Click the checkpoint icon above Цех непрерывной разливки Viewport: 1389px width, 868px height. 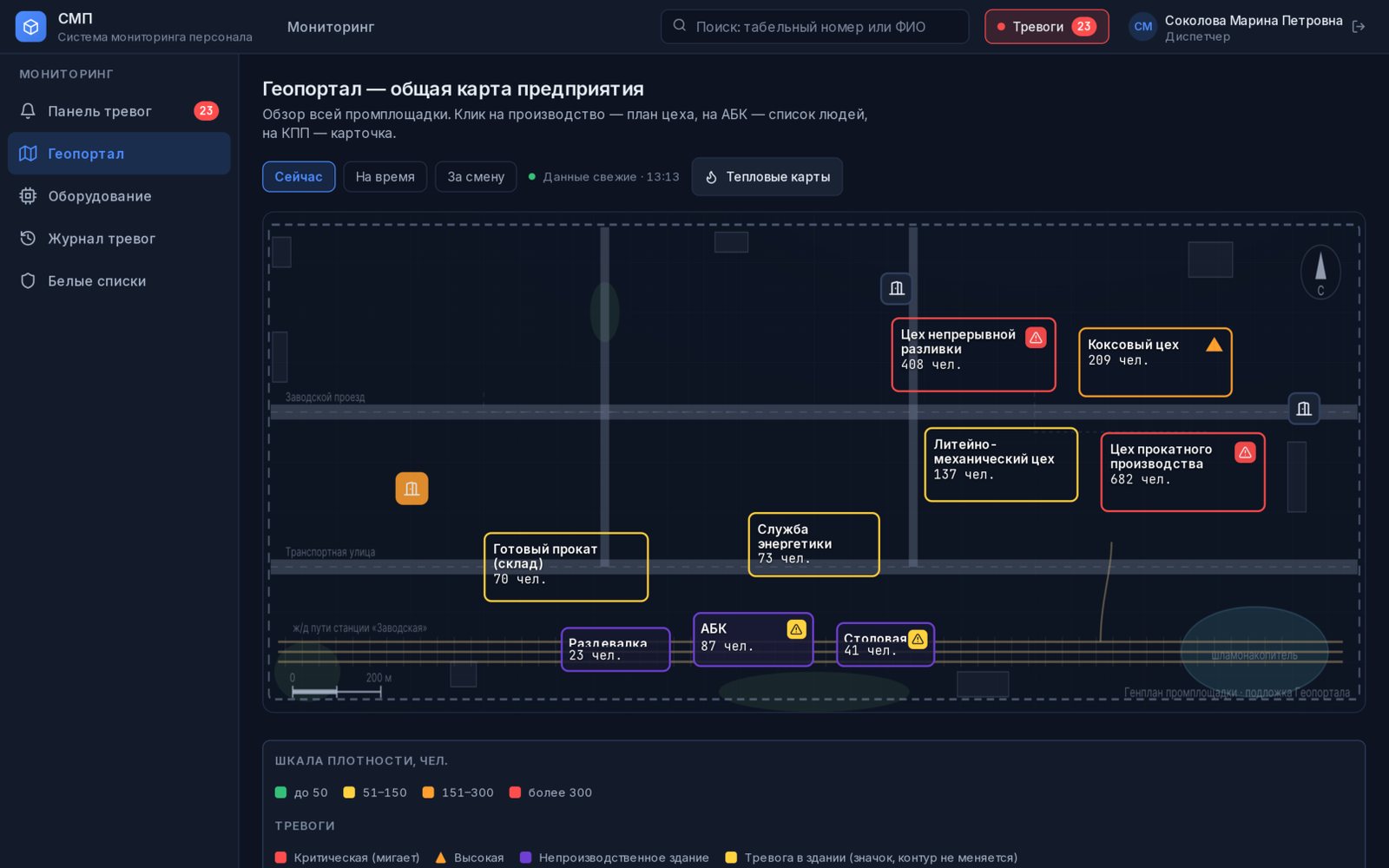897,288
